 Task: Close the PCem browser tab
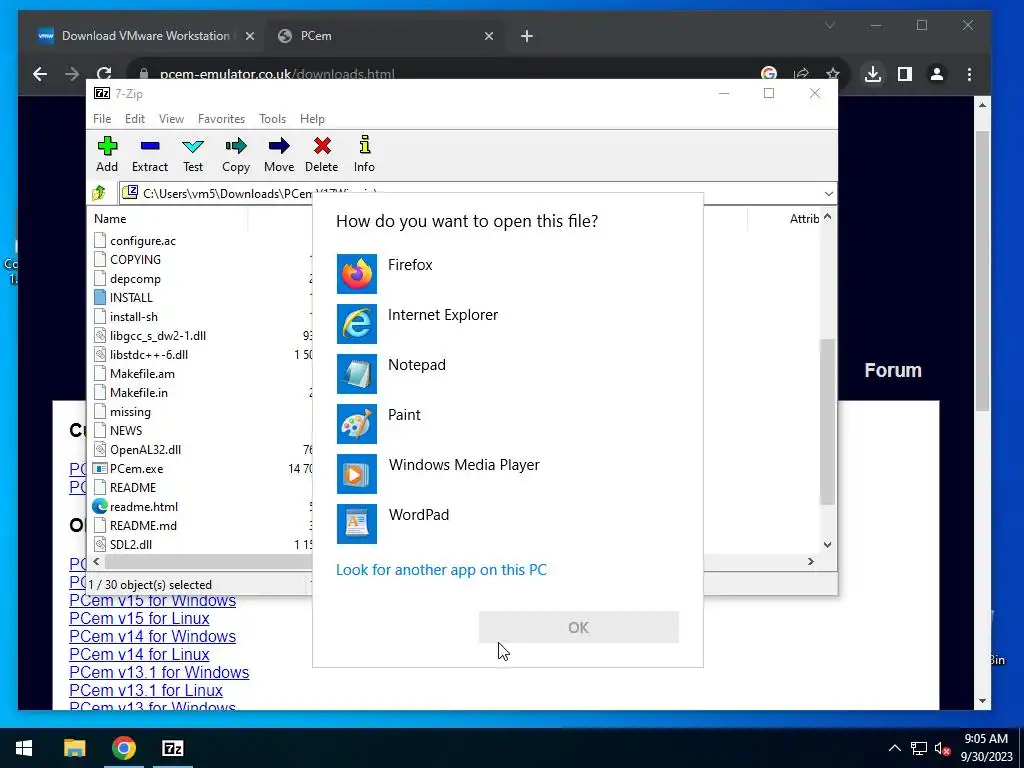488,36
